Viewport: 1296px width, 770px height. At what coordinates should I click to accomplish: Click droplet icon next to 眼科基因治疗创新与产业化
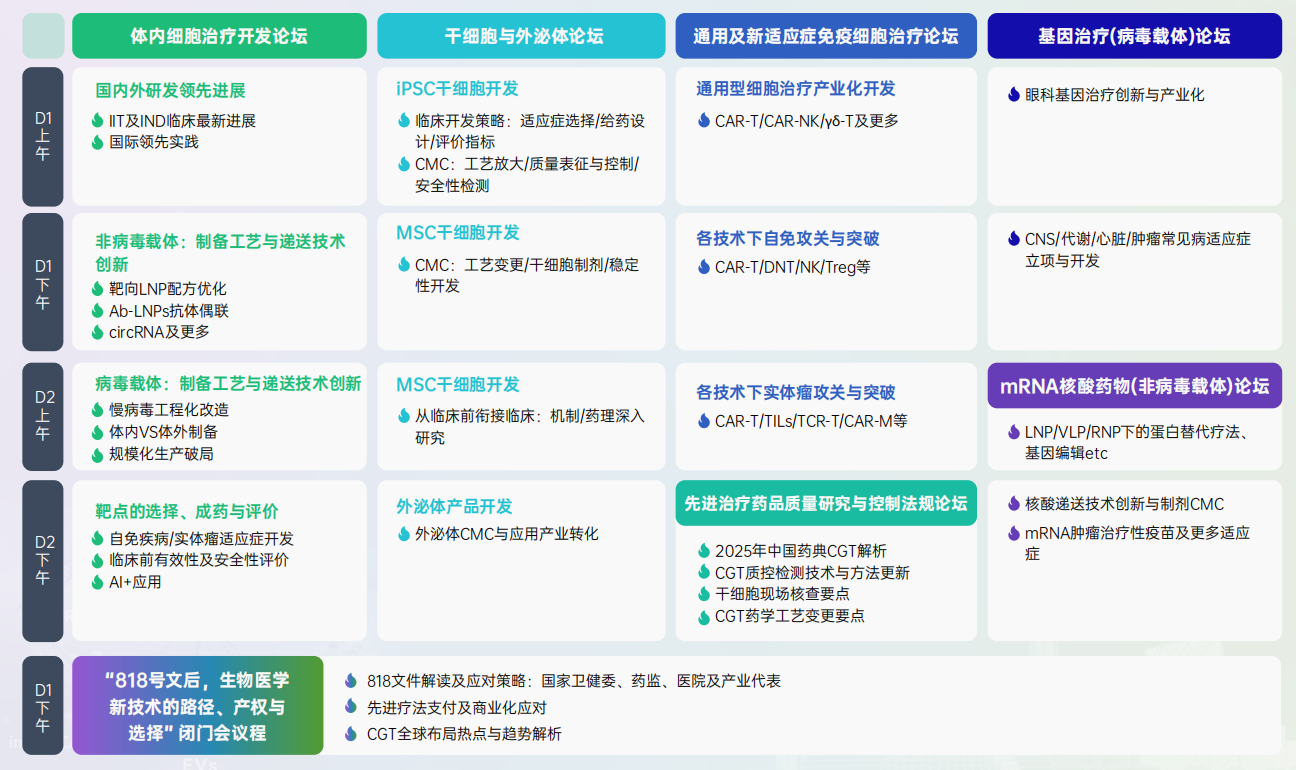(1014, 95)
